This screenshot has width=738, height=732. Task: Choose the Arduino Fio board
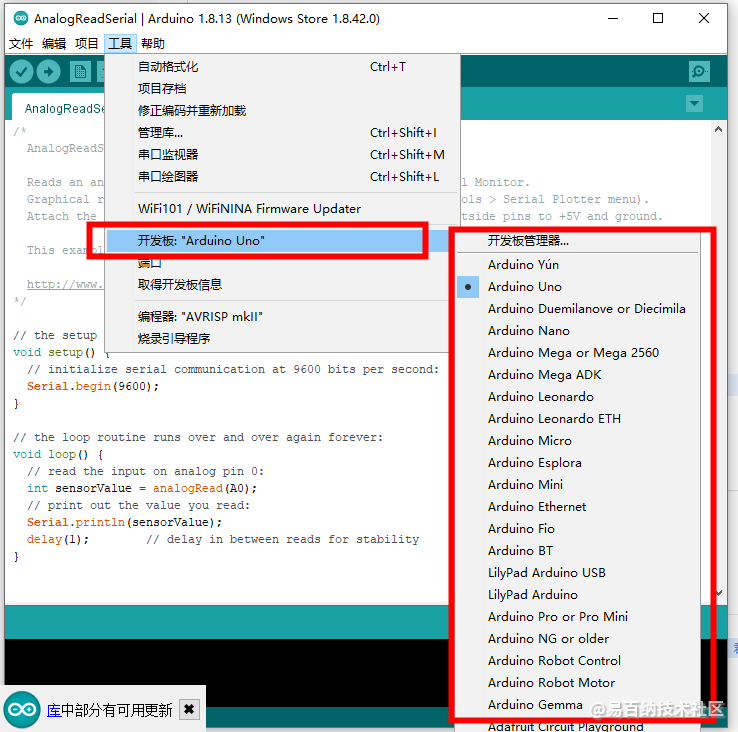578,529
